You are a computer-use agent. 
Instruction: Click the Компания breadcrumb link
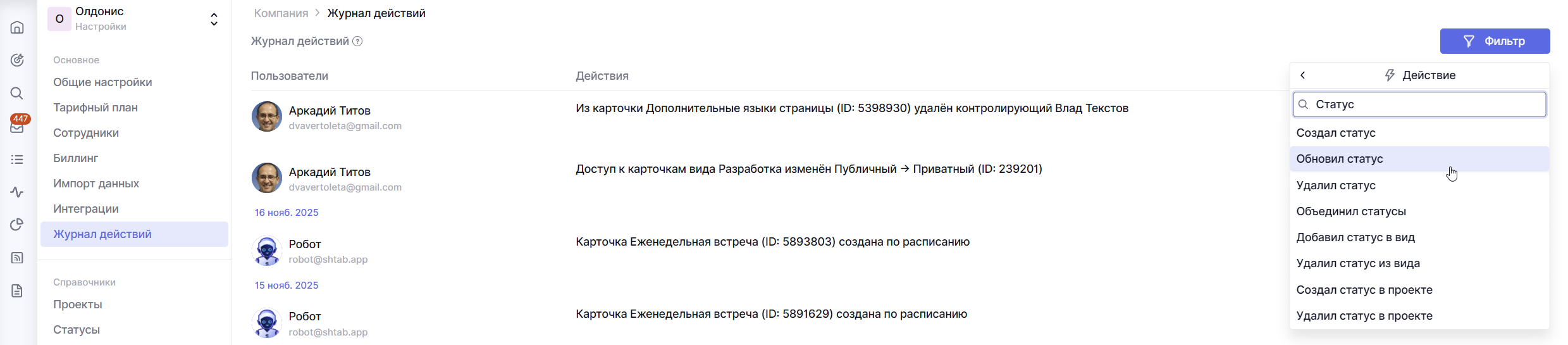[281, 13]
